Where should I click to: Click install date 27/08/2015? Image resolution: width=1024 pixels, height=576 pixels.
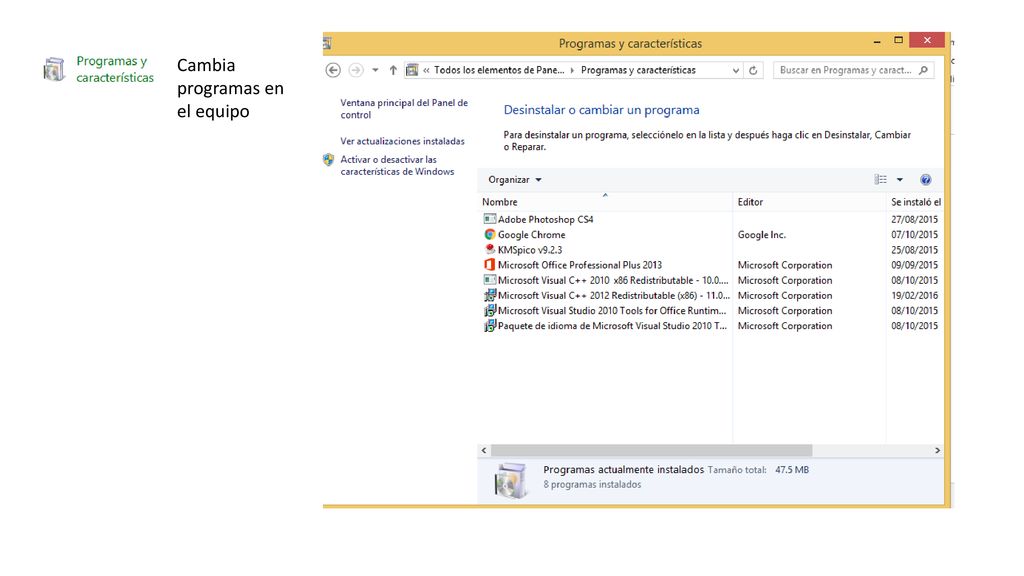914,219
